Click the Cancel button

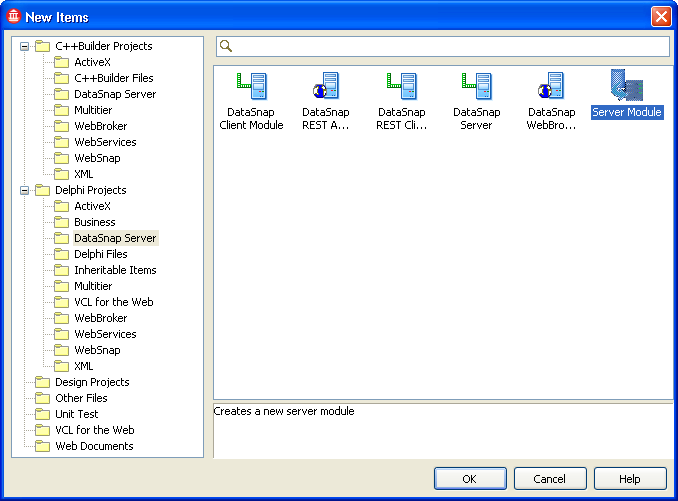pos(550,479)
